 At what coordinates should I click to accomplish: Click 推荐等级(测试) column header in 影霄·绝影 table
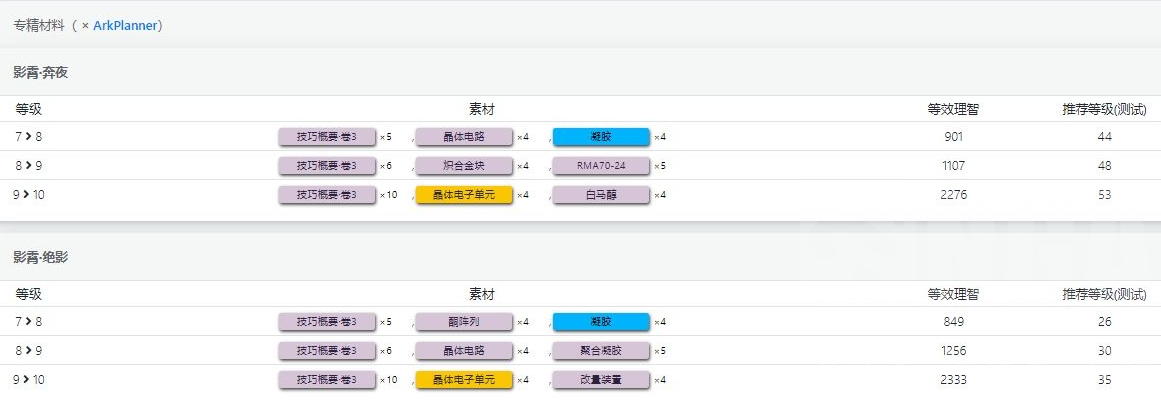[x=1104, y=294]
